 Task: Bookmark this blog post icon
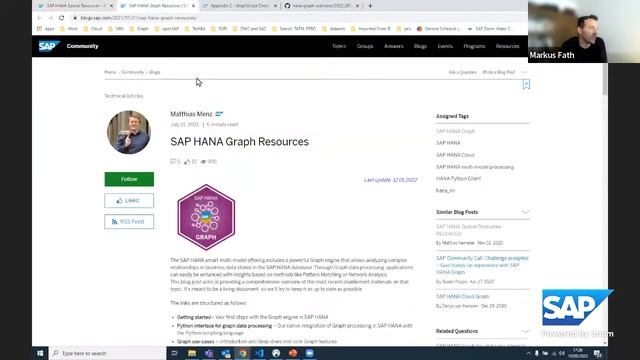click(x=526, y=84)
